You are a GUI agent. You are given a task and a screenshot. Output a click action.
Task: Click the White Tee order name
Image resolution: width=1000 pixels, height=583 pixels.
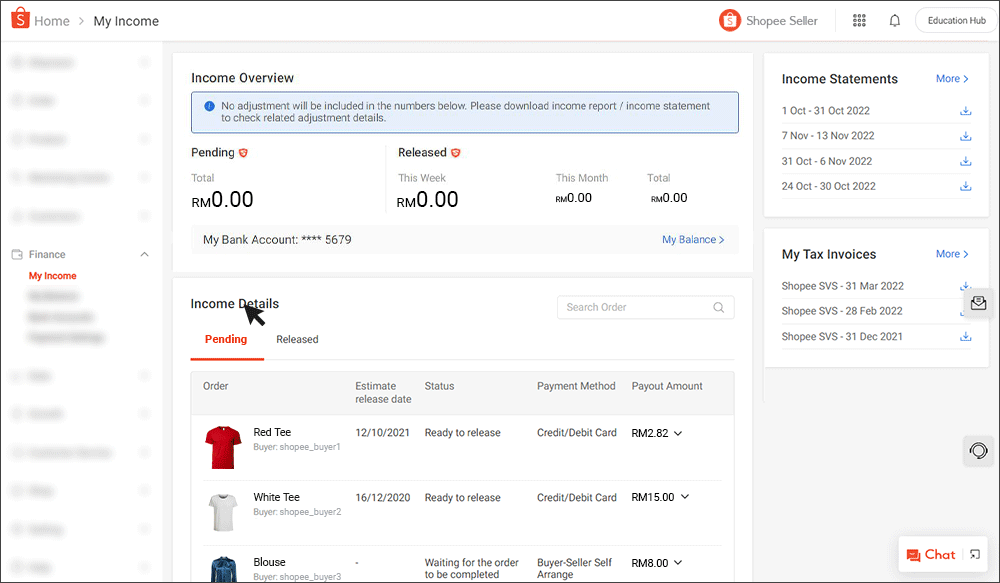point(276,498)
